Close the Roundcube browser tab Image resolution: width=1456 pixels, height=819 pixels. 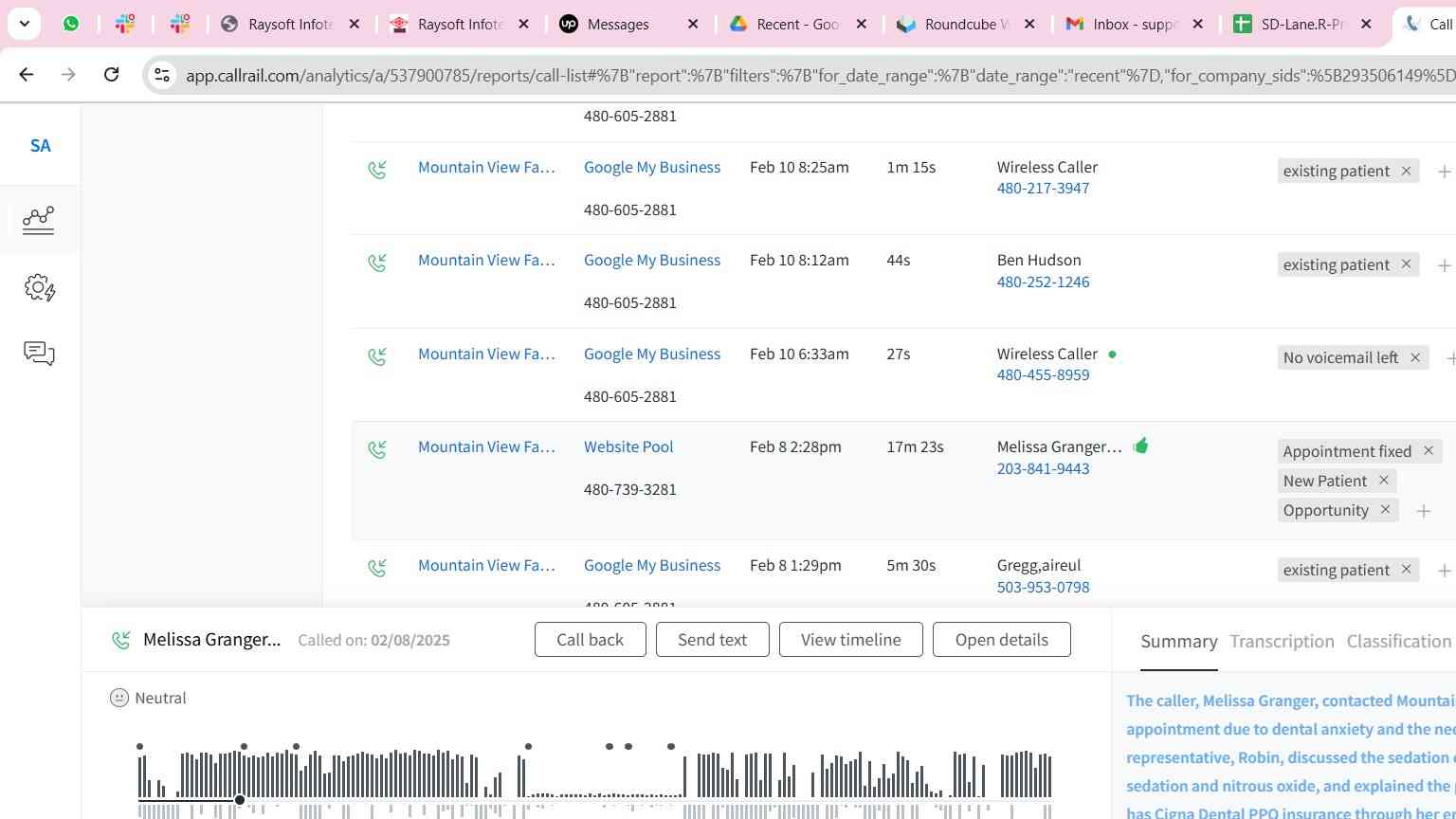(x=1030, y=24)
